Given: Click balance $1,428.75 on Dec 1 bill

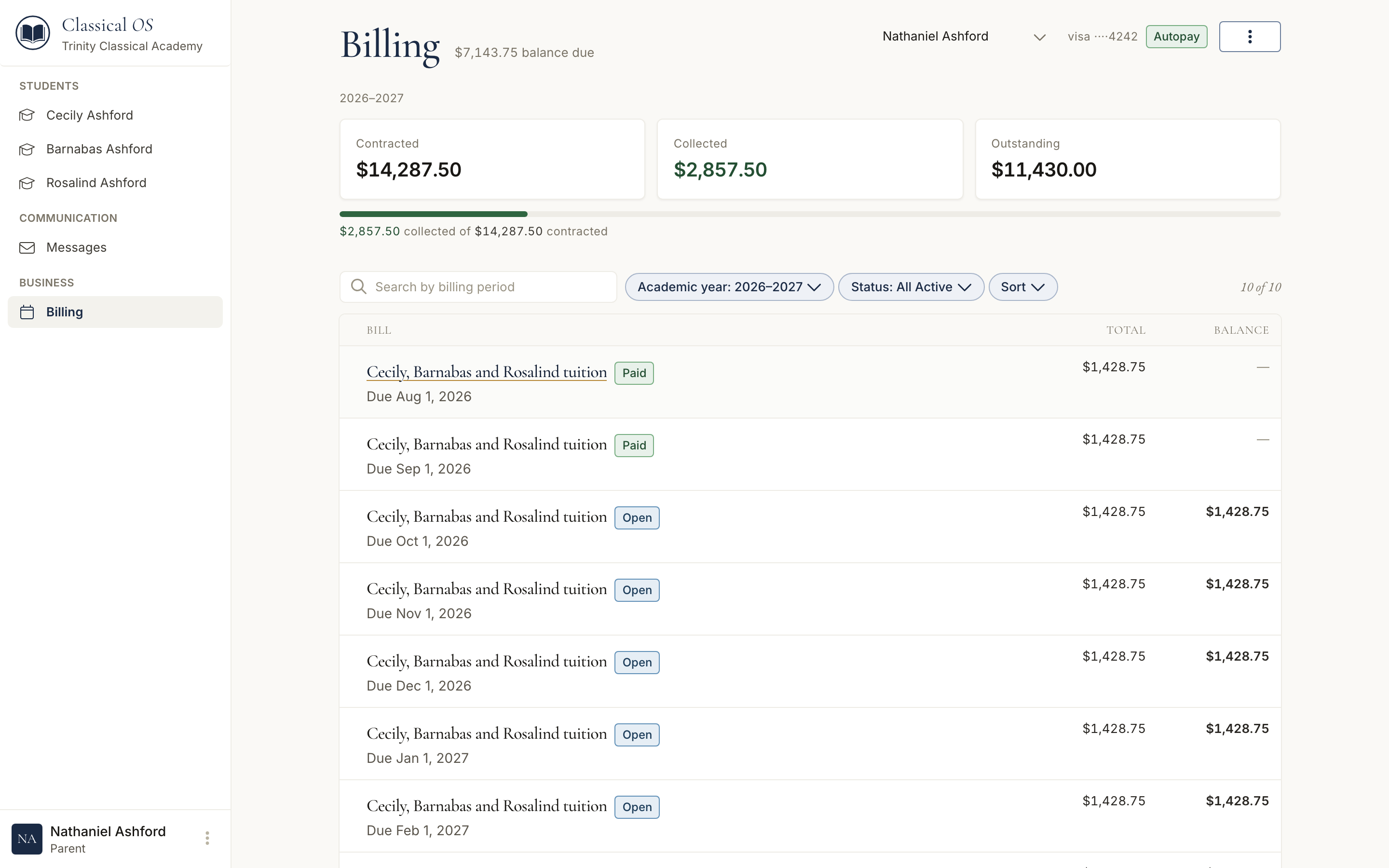Looking at the screenshot, I should tap(1237, 656).
